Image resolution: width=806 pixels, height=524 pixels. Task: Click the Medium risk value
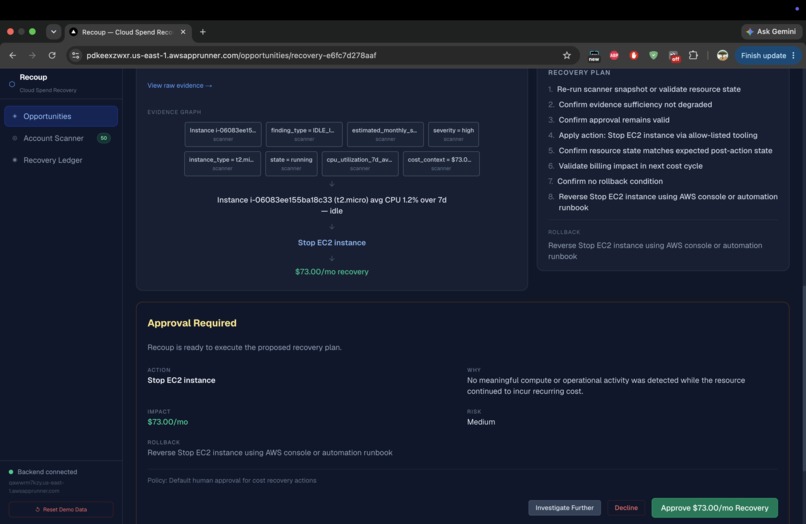[481, 422]
